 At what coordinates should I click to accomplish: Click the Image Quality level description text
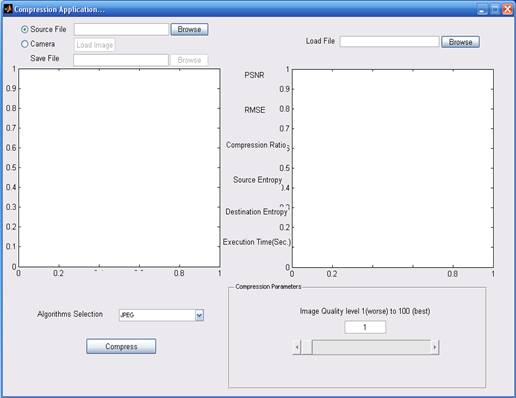click(x=365, y=311)
